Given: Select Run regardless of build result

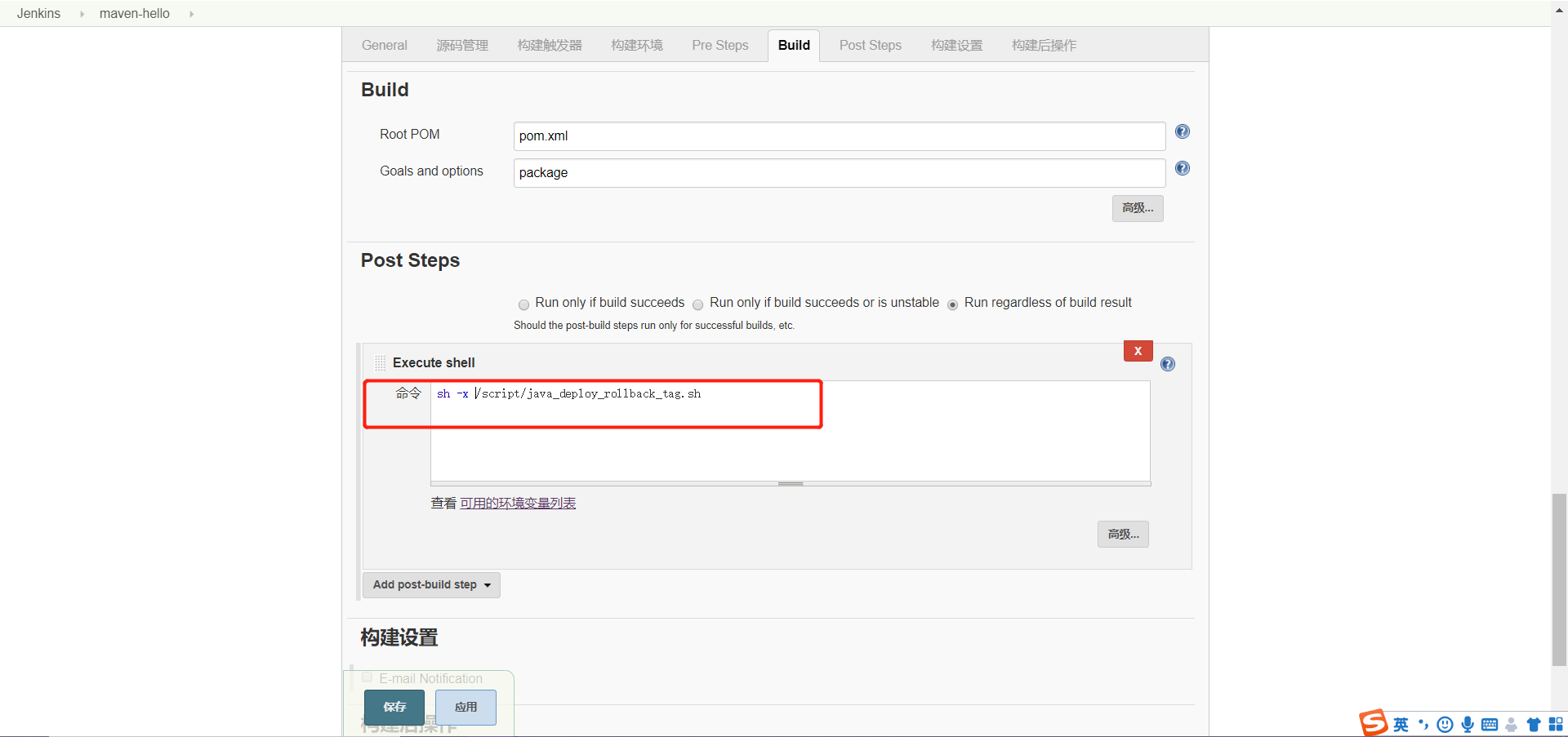Looking at the screenshot, I should tap(952, 304).
